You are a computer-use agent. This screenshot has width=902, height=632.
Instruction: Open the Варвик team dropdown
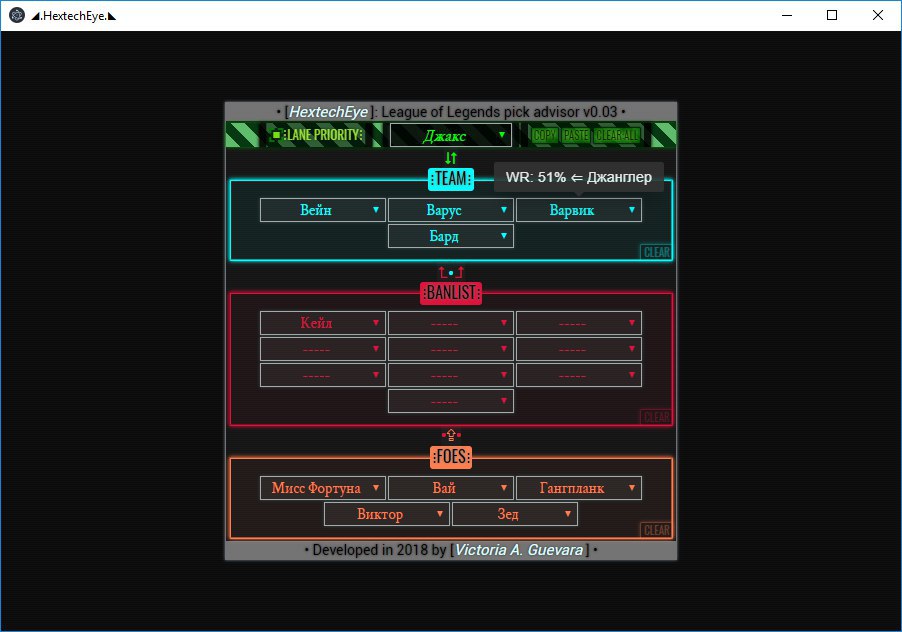pyautogui.click(x=579, y=210)
